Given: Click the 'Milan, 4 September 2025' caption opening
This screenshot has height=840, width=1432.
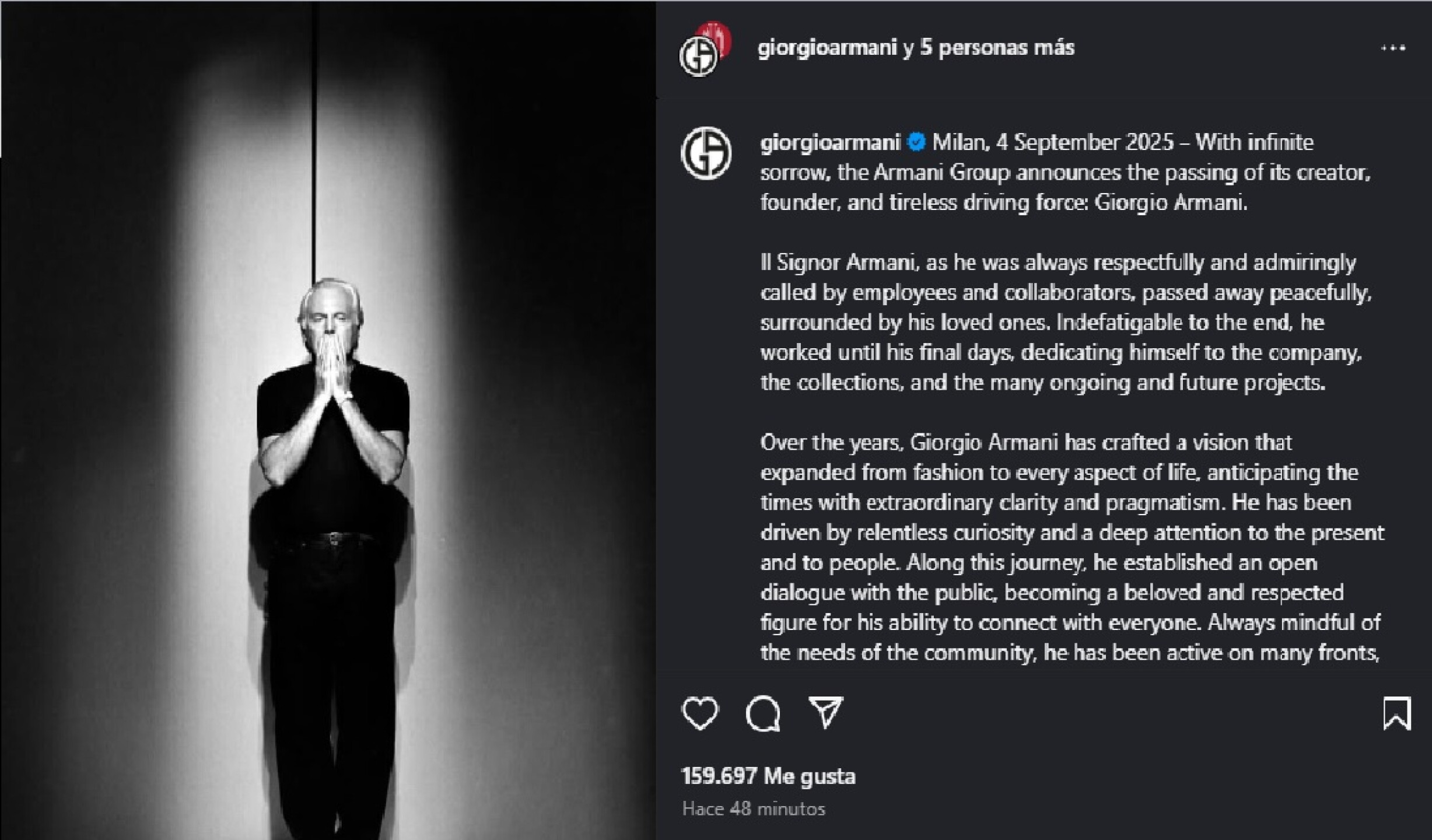Looking at the screenshot, I should (1053, 142).
